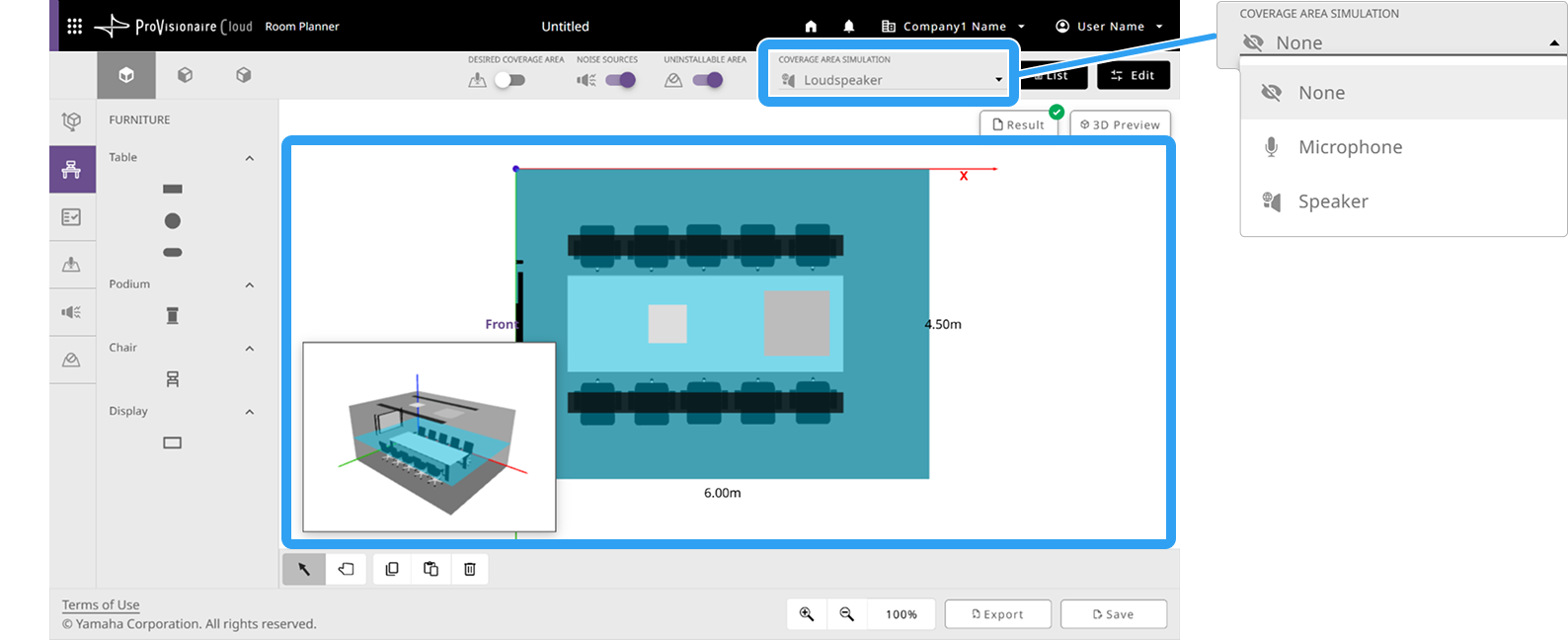Click the delete trash icon
1568x640 pixels.
(470, 569)
